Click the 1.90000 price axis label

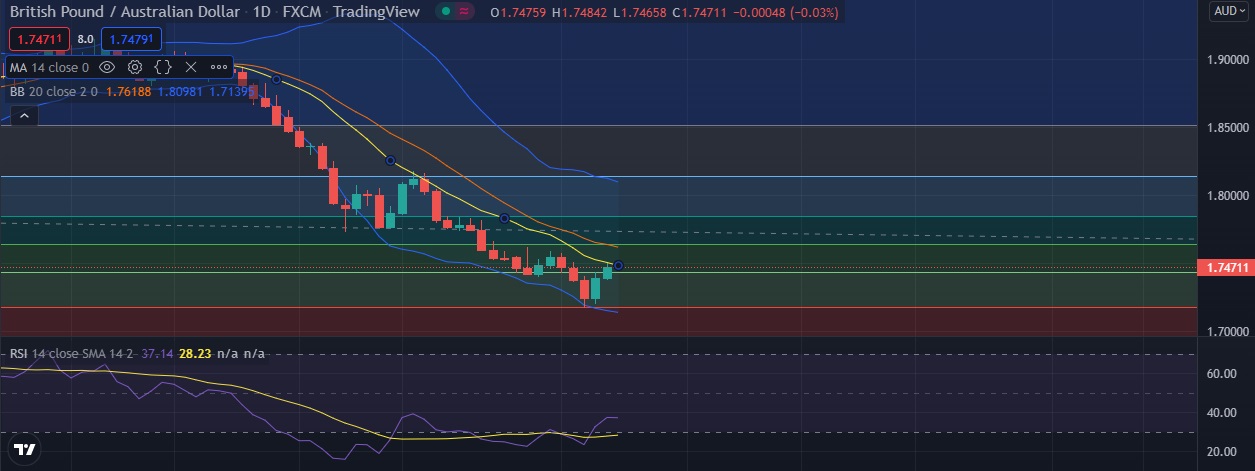tap(1226, 60)
